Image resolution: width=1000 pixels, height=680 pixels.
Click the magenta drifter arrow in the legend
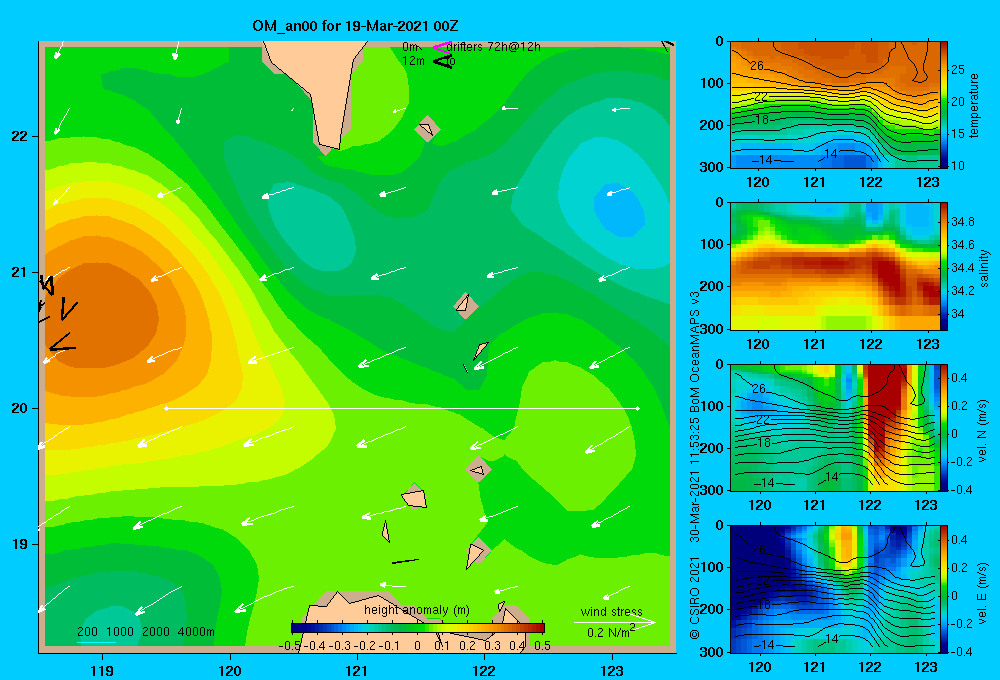coord(441,47)
